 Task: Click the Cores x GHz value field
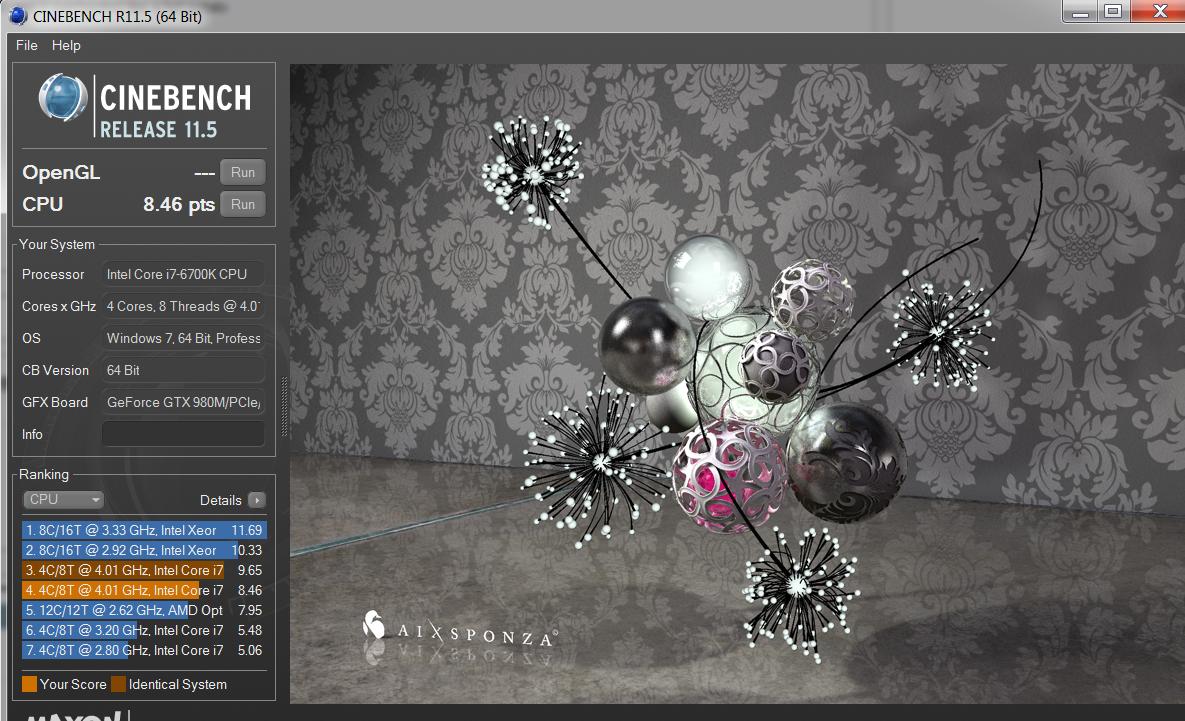(x=184, y=306)
